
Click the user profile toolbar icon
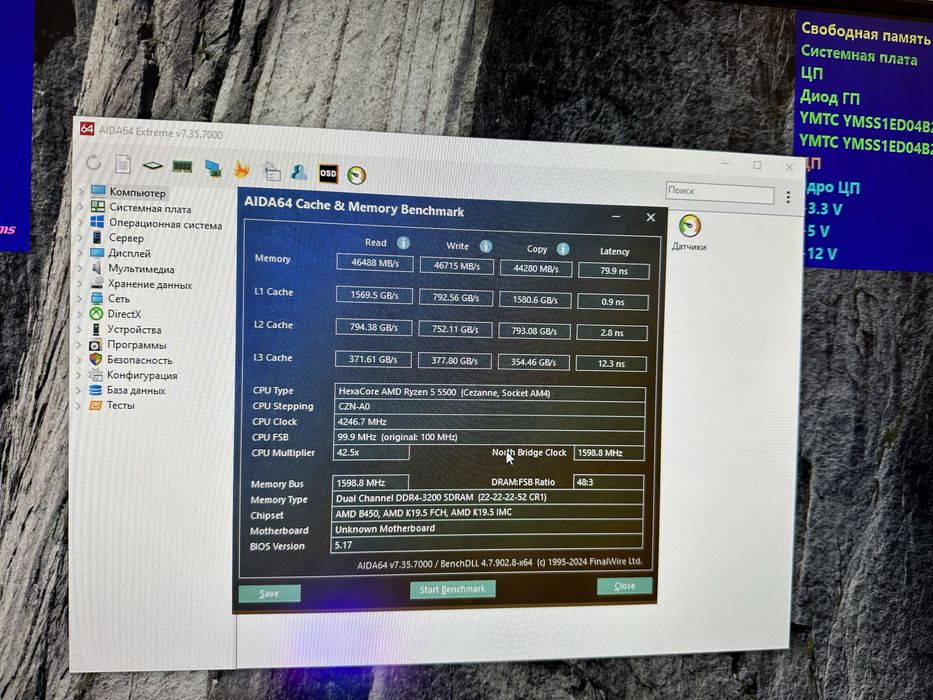299,172
